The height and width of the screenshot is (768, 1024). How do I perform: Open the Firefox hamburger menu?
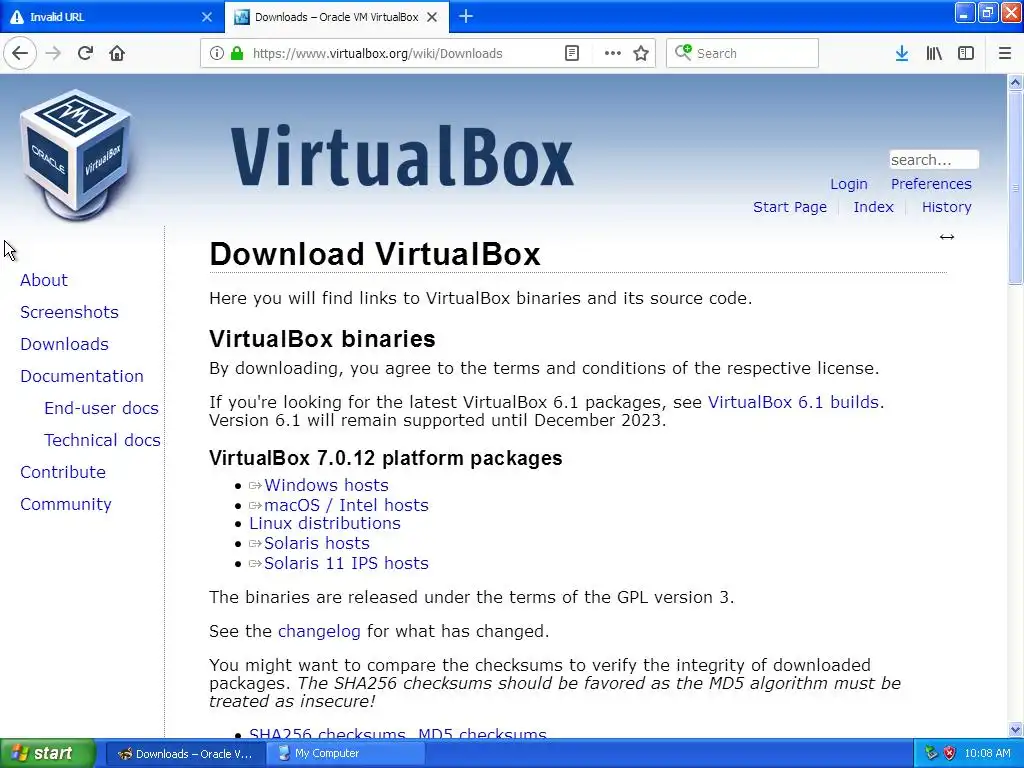pyautogui.click(x=1005, y=54)
